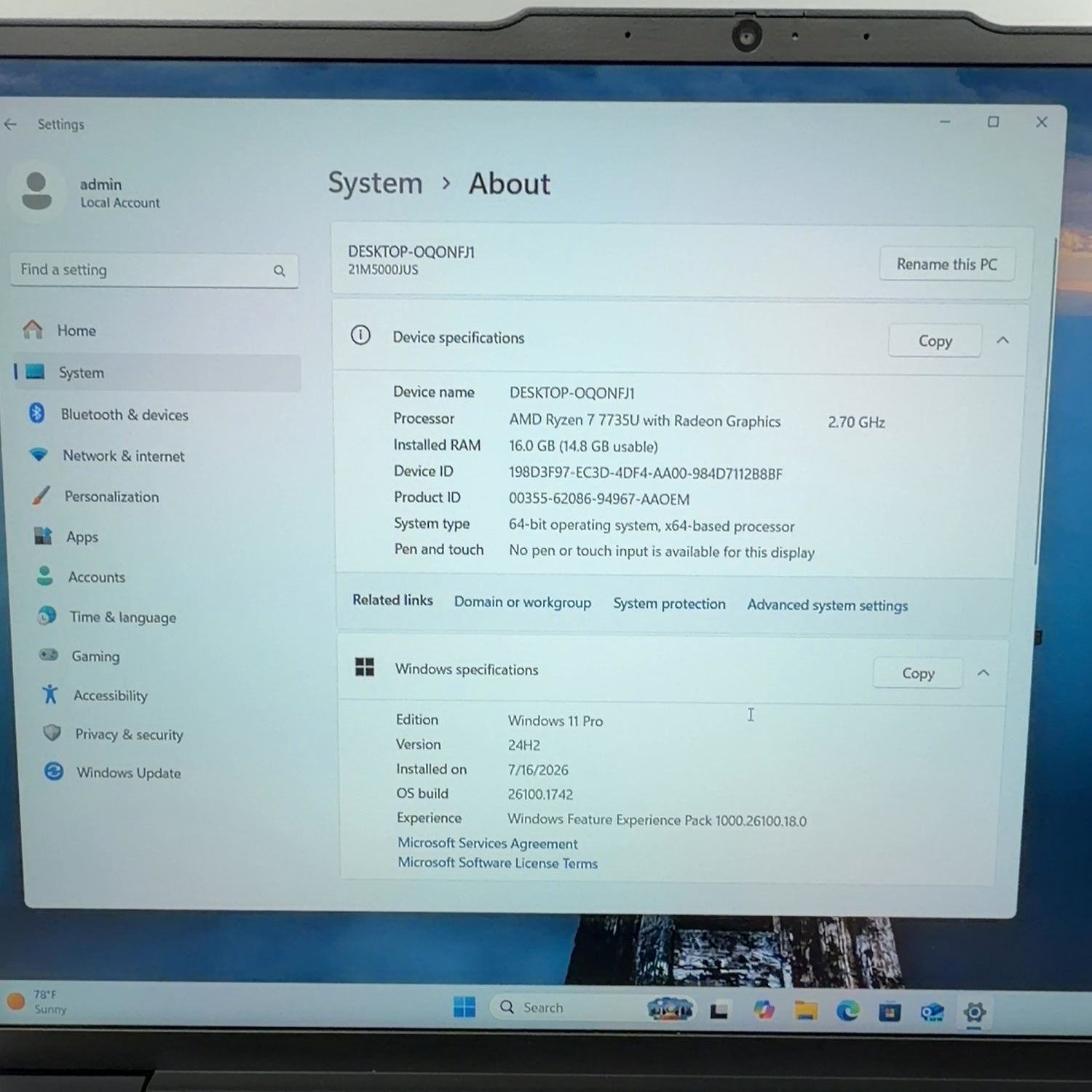Open Microsoft Edge from the taskbar
This screenshot has height=1092, width=1092.
point(847,1010)
